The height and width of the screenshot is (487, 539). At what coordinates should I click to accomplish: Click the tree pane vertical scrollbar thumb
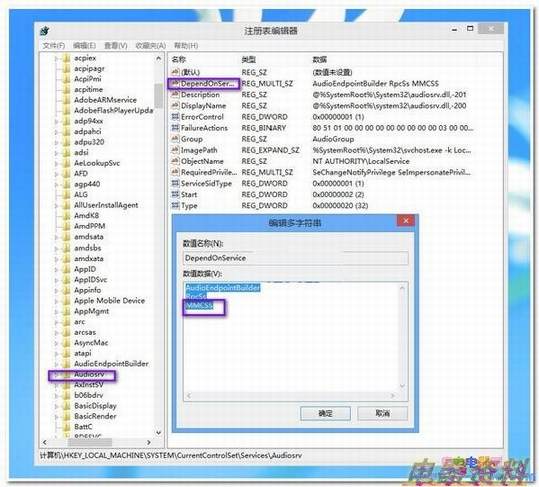[158, 95]
